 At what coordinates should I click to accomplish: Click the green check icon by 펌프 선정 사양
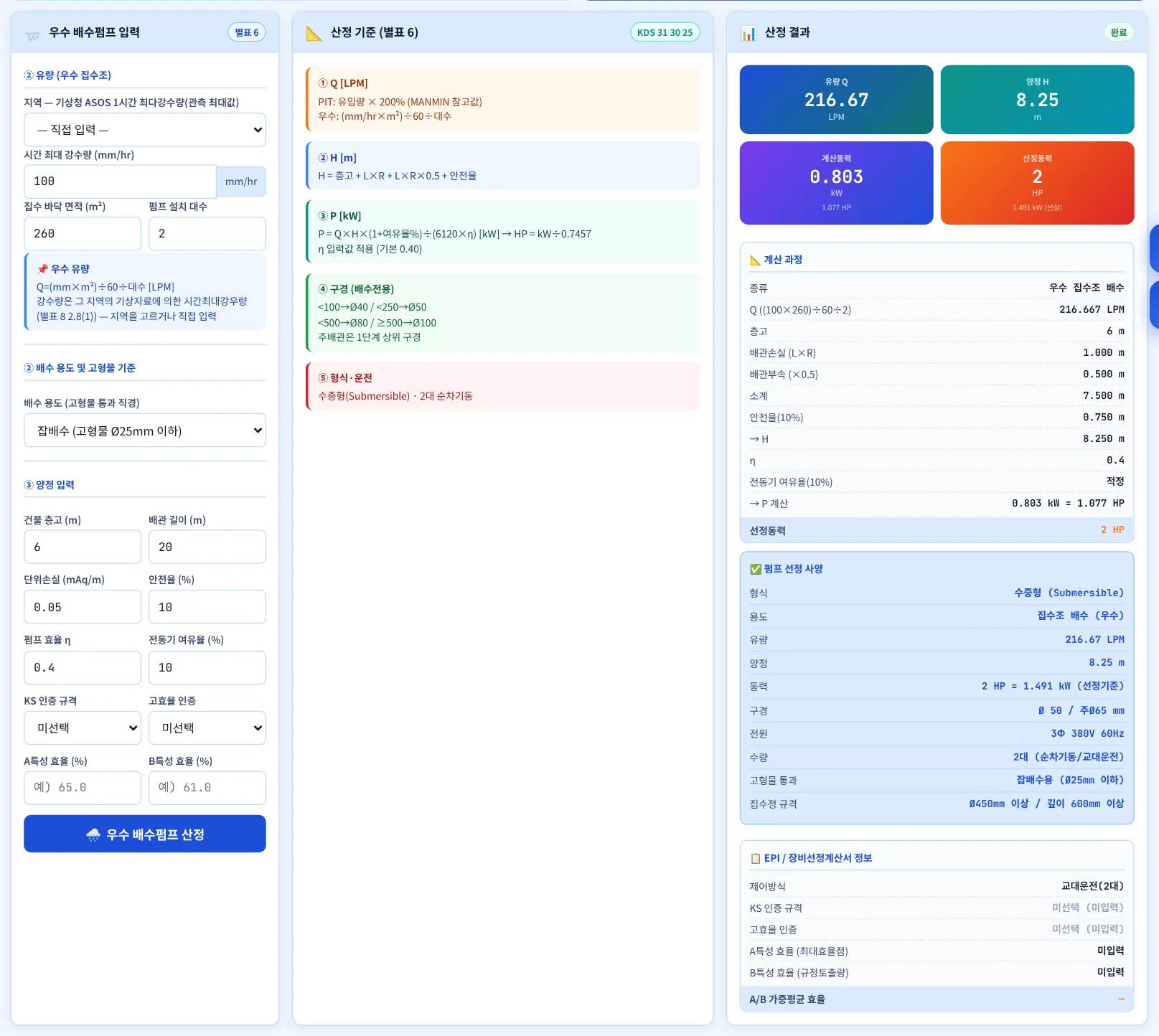point(756,569)
